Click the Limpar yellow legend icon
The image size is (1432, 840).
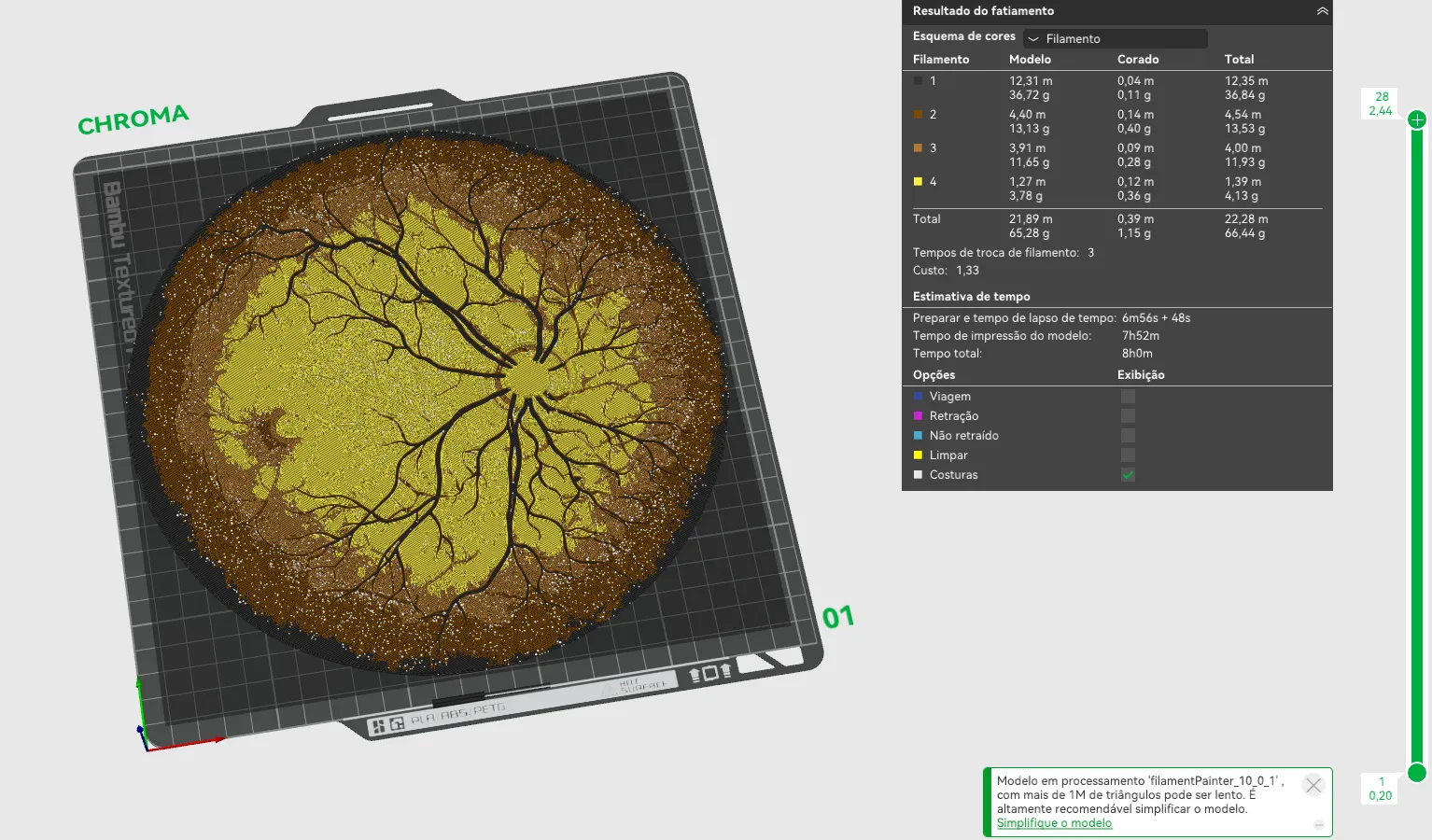(x=918, y=455)
